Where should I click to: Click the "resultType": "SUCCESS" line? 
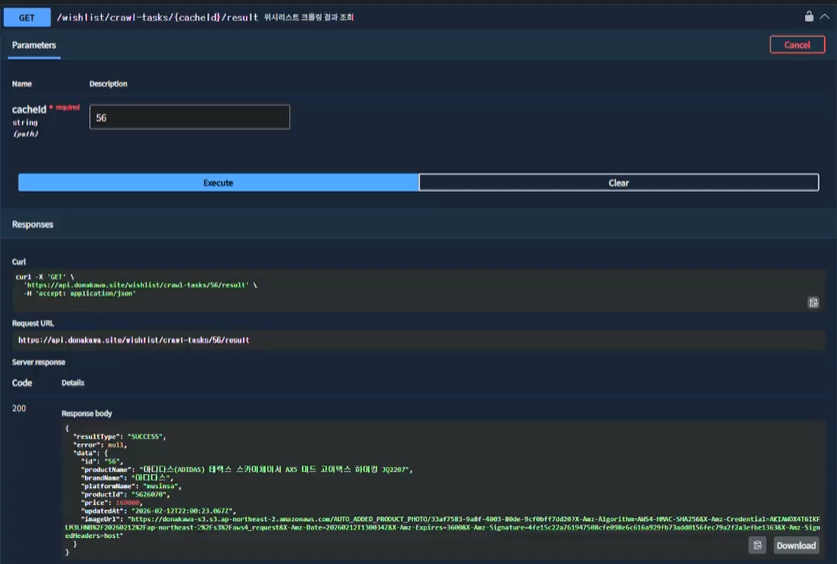pos(120,436)
